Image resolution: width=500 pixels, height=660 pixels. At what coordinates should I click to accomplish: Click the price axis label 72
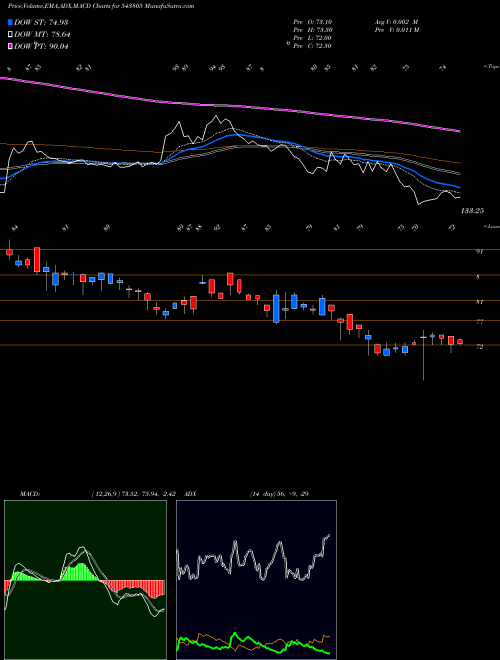(x=479, y=346)
